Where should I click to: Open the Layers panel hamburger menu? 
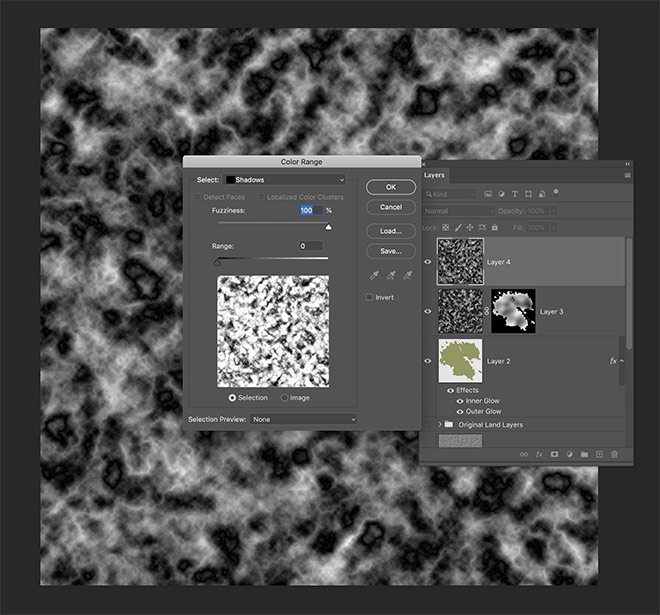pyautogui.click(x=627, y=175)
